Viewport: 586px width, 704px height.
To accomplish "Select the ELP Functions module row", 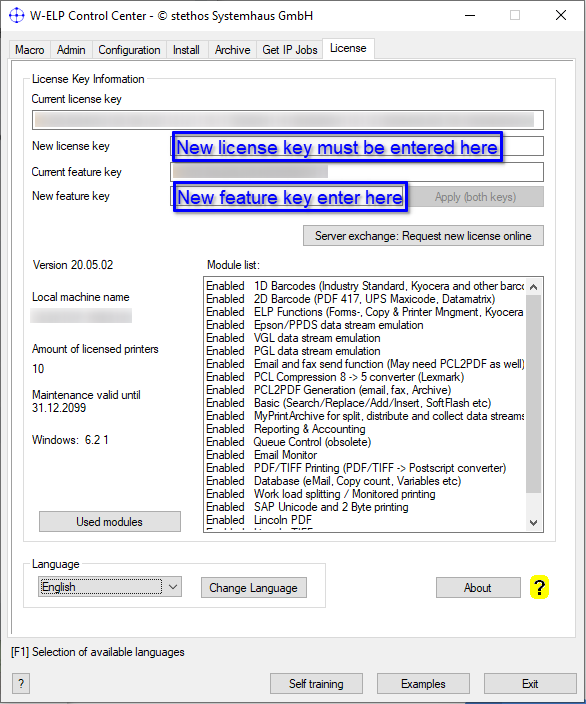I will point(365,312).
